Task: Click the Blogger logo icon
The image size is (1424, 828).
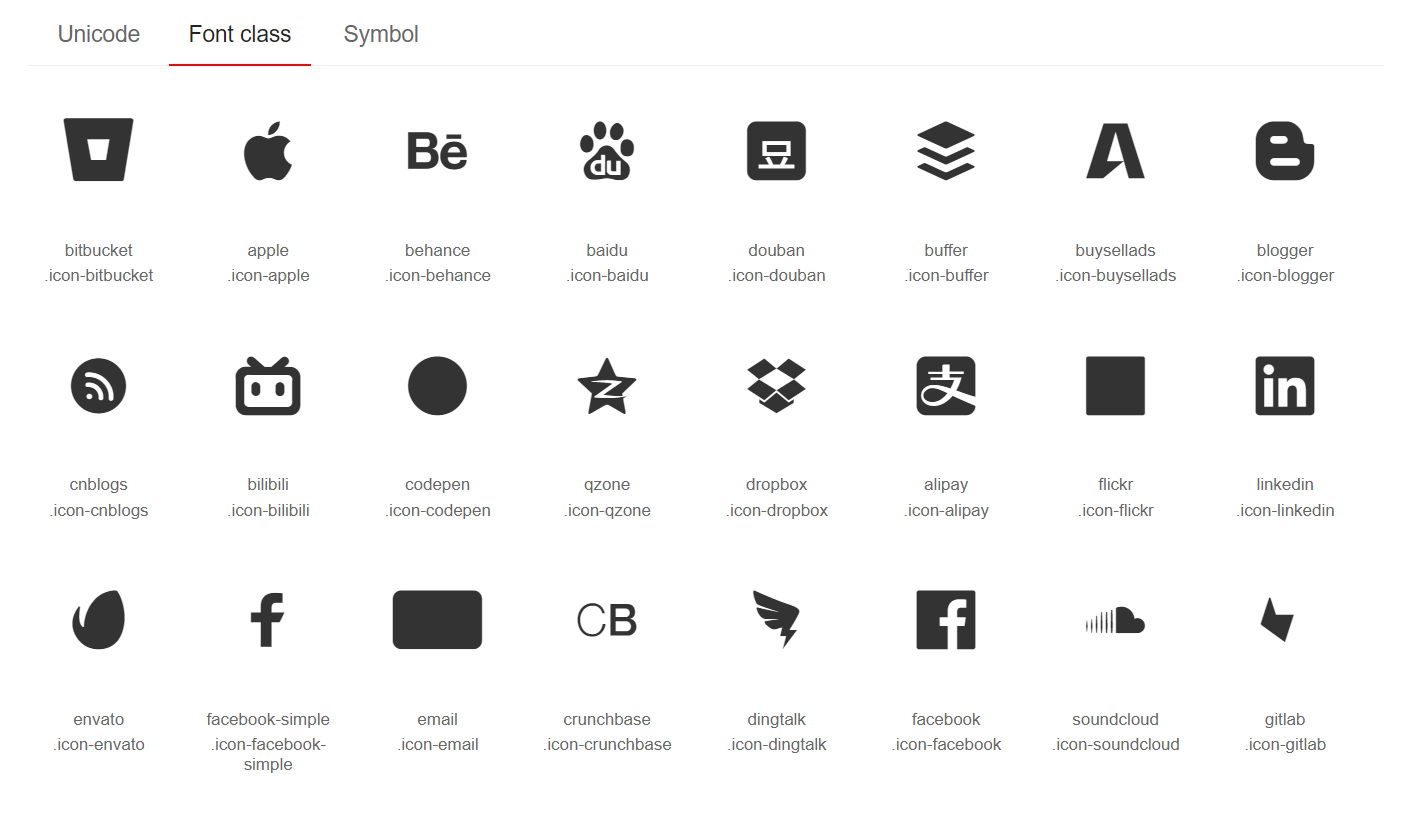Action: coord(1285,151)
